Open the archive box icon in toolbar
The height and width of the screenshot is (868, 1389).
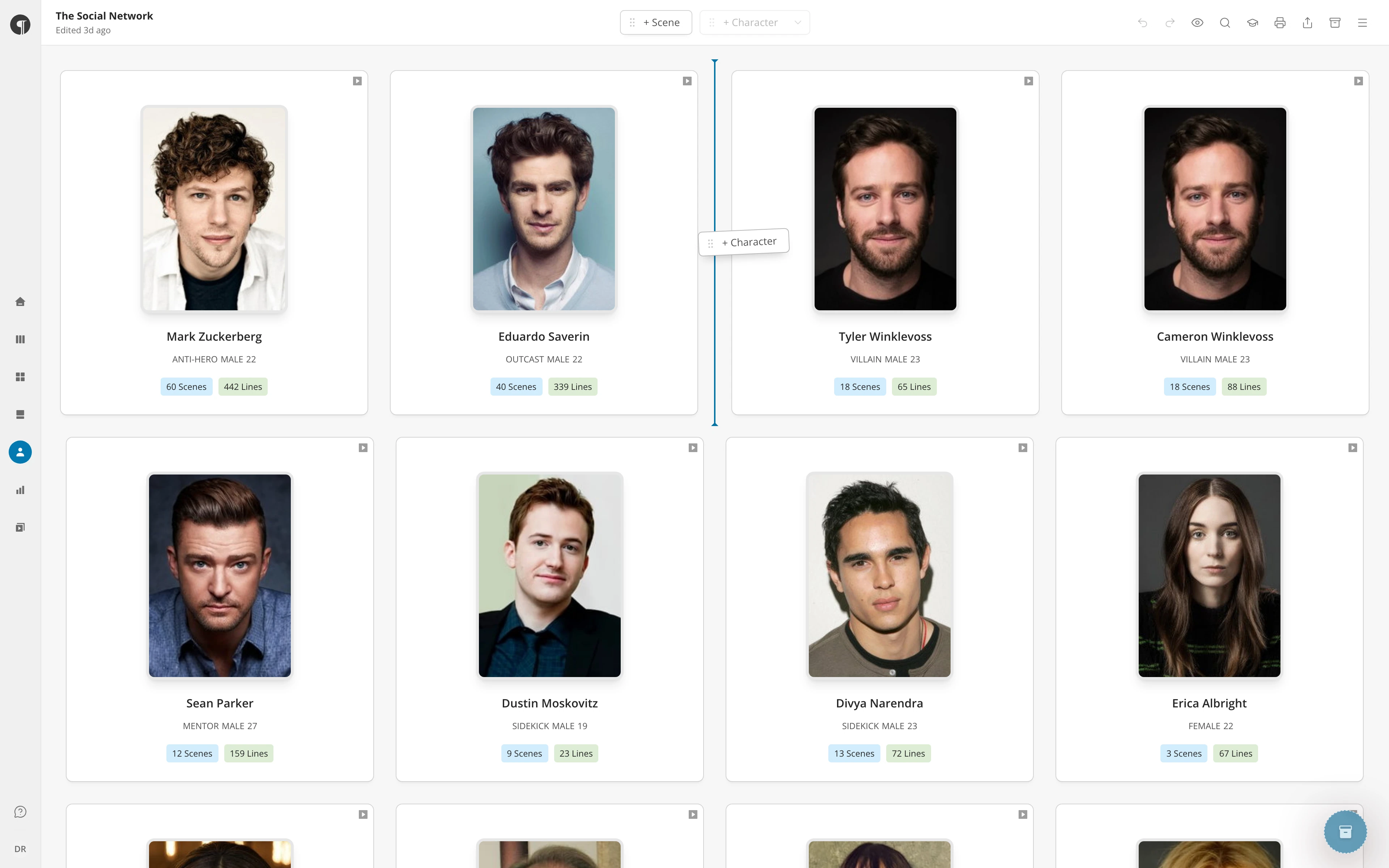tap(1335, 22)
